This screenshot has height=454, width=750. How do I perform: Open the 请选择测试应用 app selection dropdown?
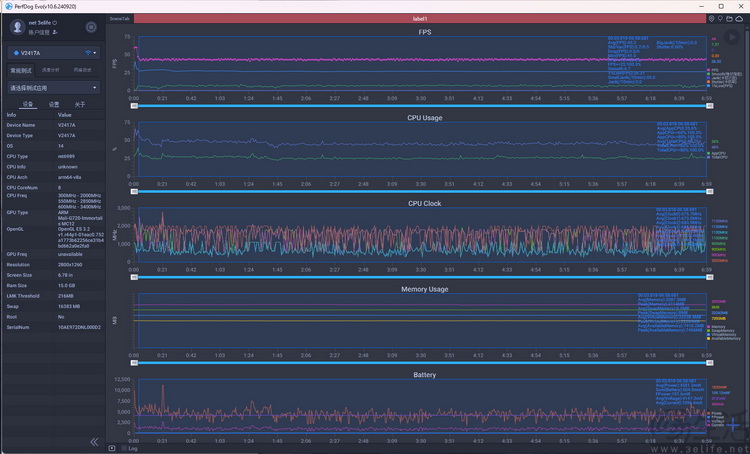point(54,88)
